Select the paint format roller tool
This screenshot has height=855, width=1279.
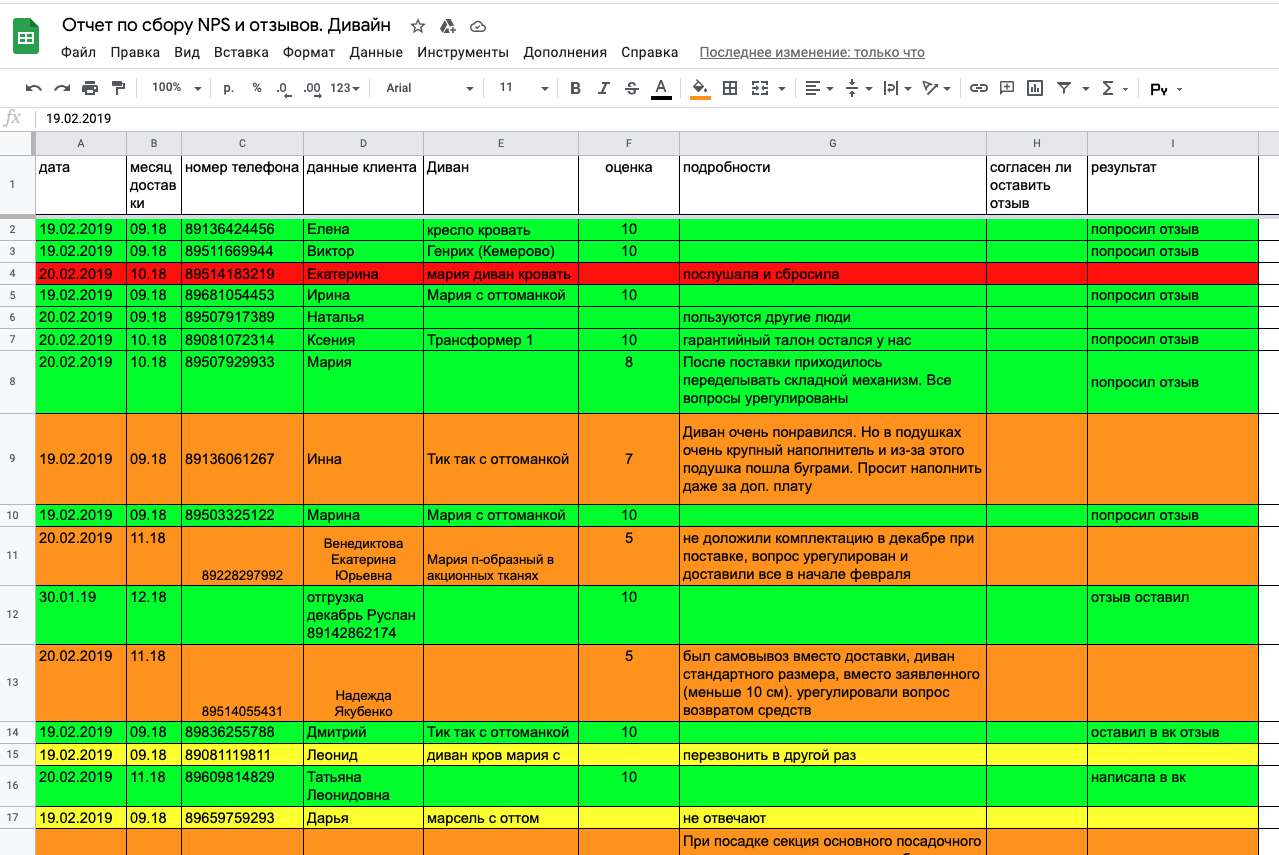[118, 88]
